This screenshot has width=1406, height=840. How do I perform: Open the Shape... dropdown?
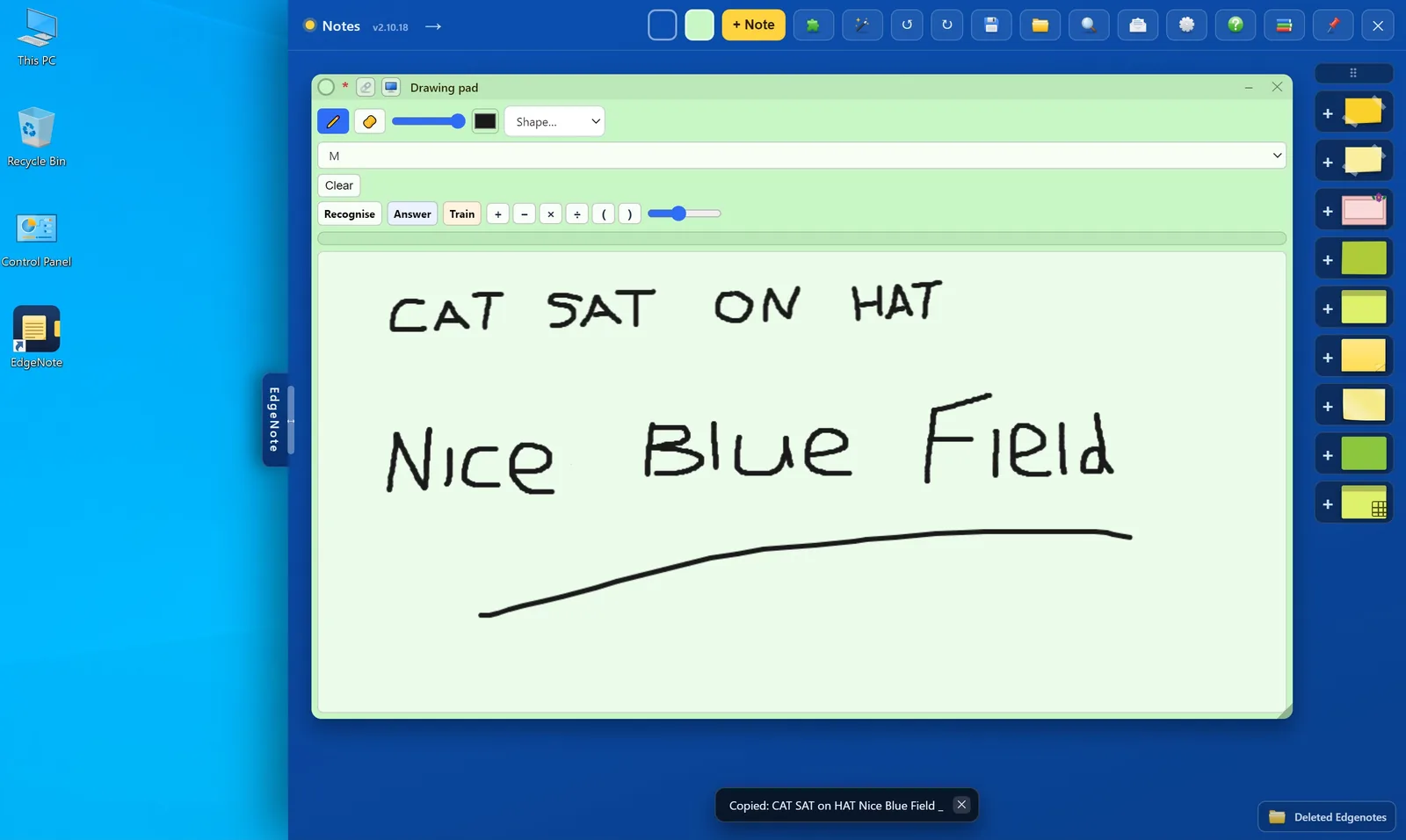[554, 121]
